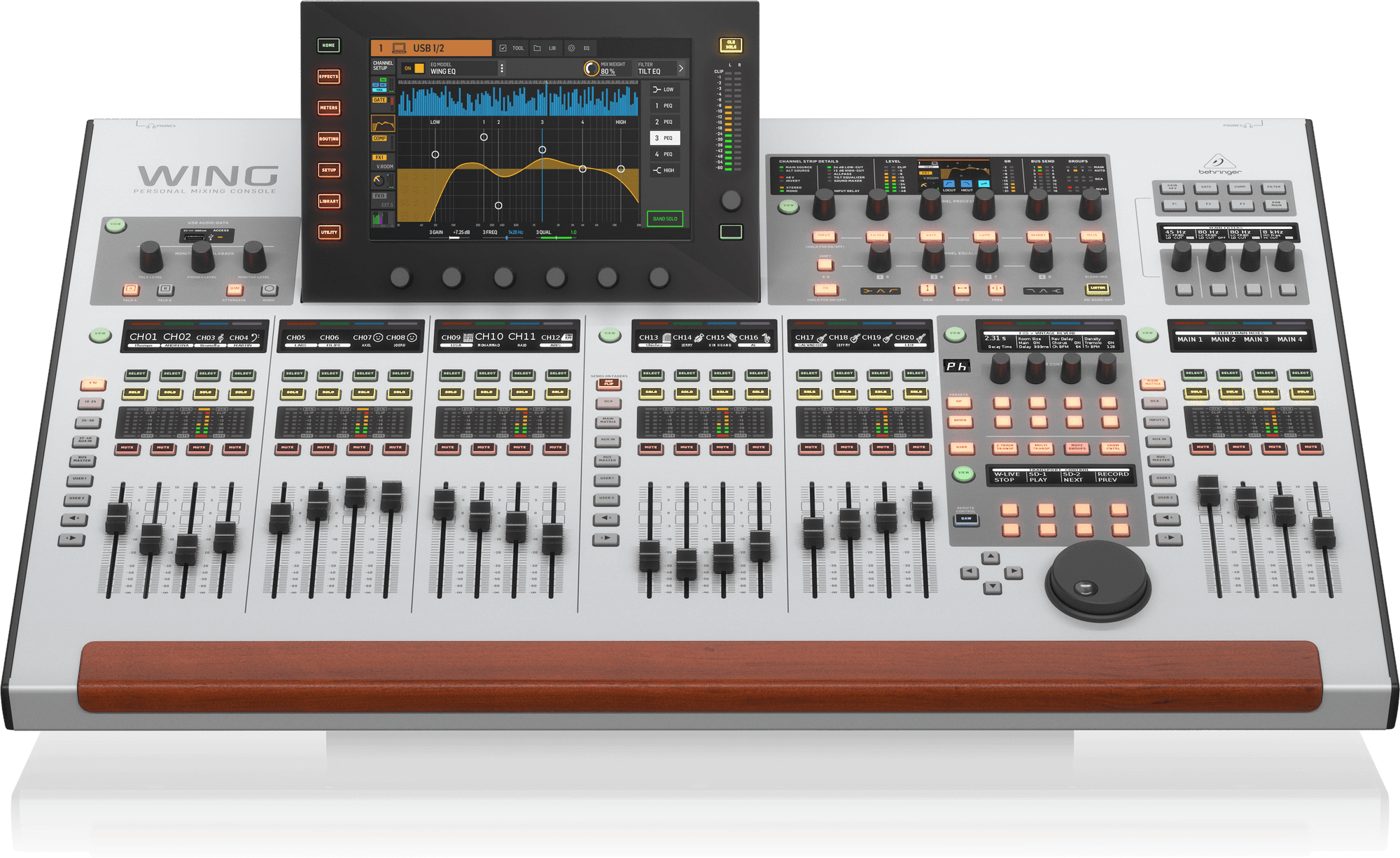Click the large jog wheel
This screenshot has height=858, width=1400.
pyautogui.click(x=1098, y=580)
